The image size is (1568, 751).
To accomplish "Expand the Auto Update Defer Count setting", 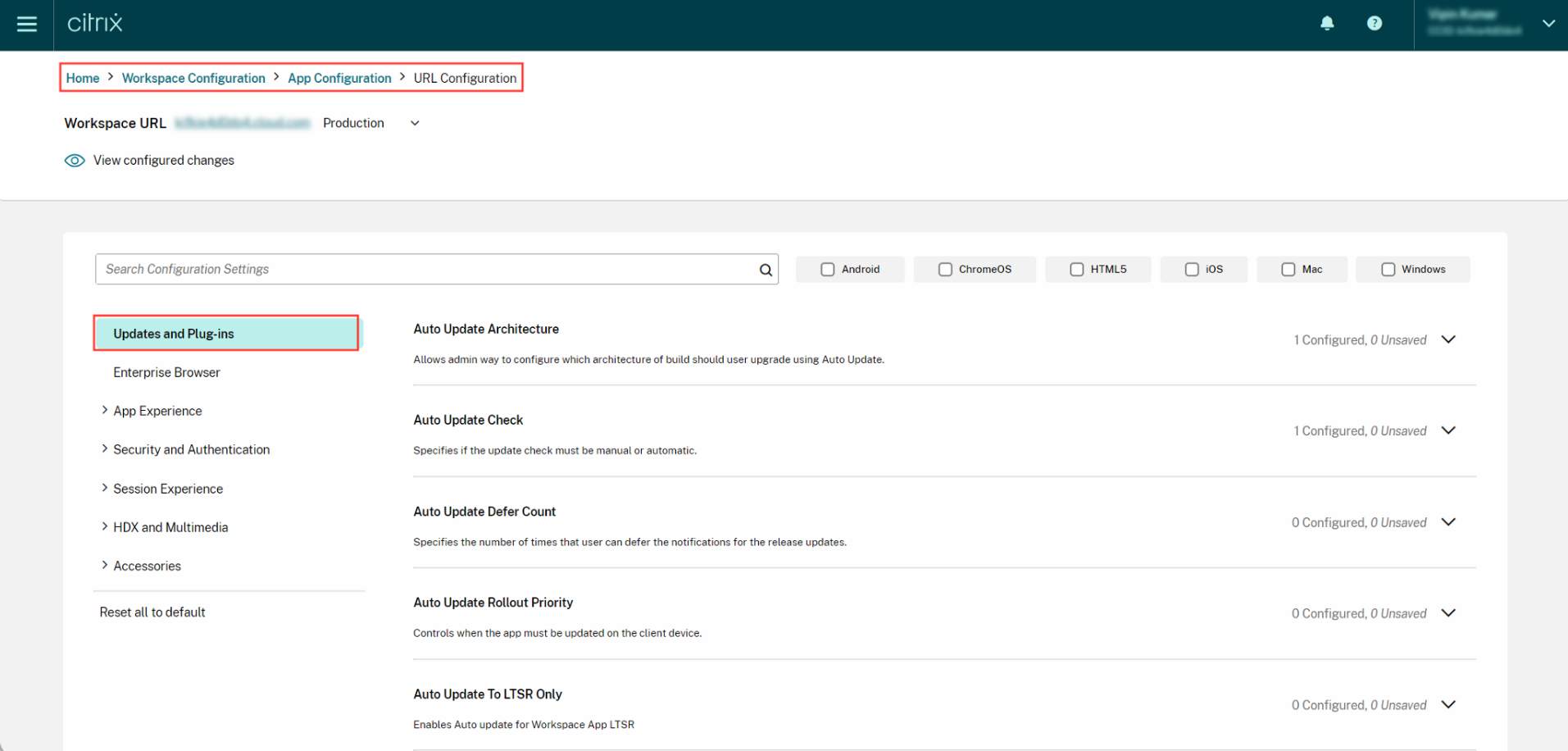I will coord(1448,521).
